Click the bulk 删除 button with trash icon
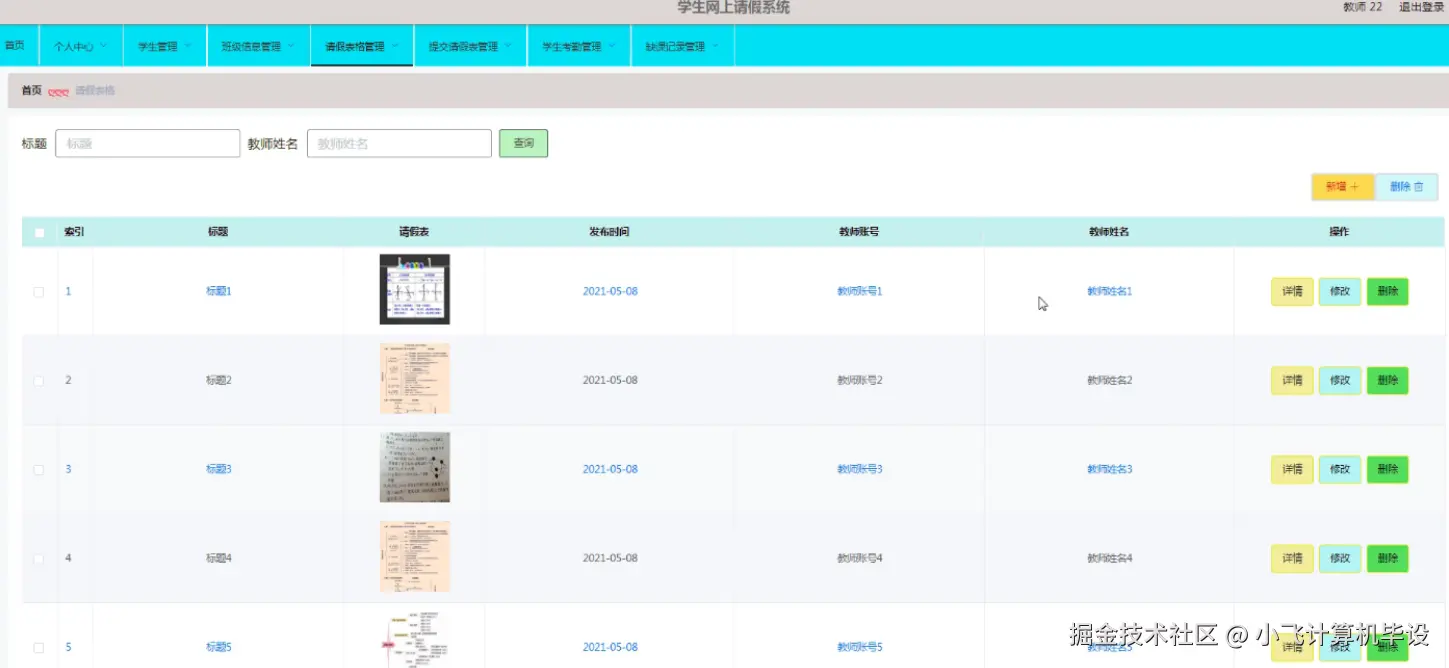This screenshot has width=1449, height=668. tap(1406, 187)
